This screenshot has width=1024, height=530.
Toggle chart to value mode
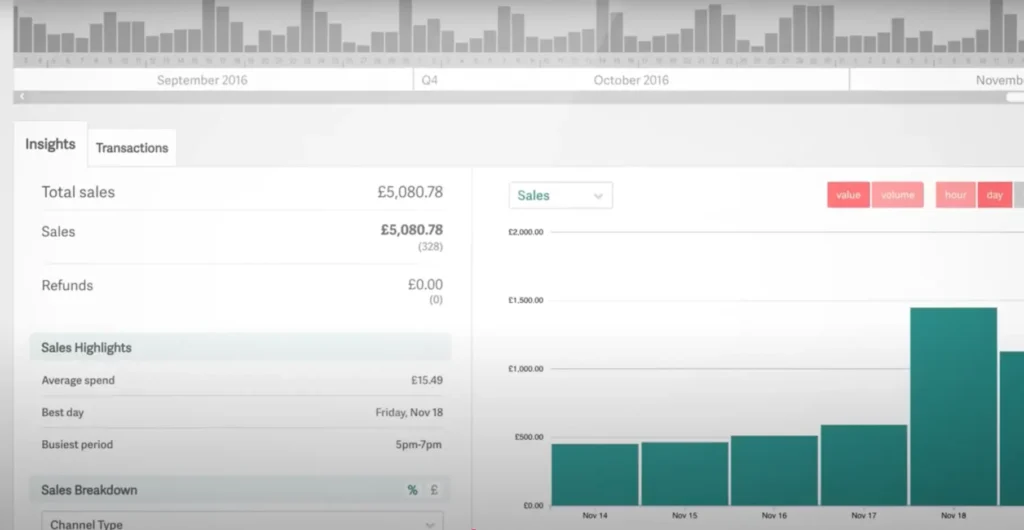pyautogui.click(x=848, y=195)
